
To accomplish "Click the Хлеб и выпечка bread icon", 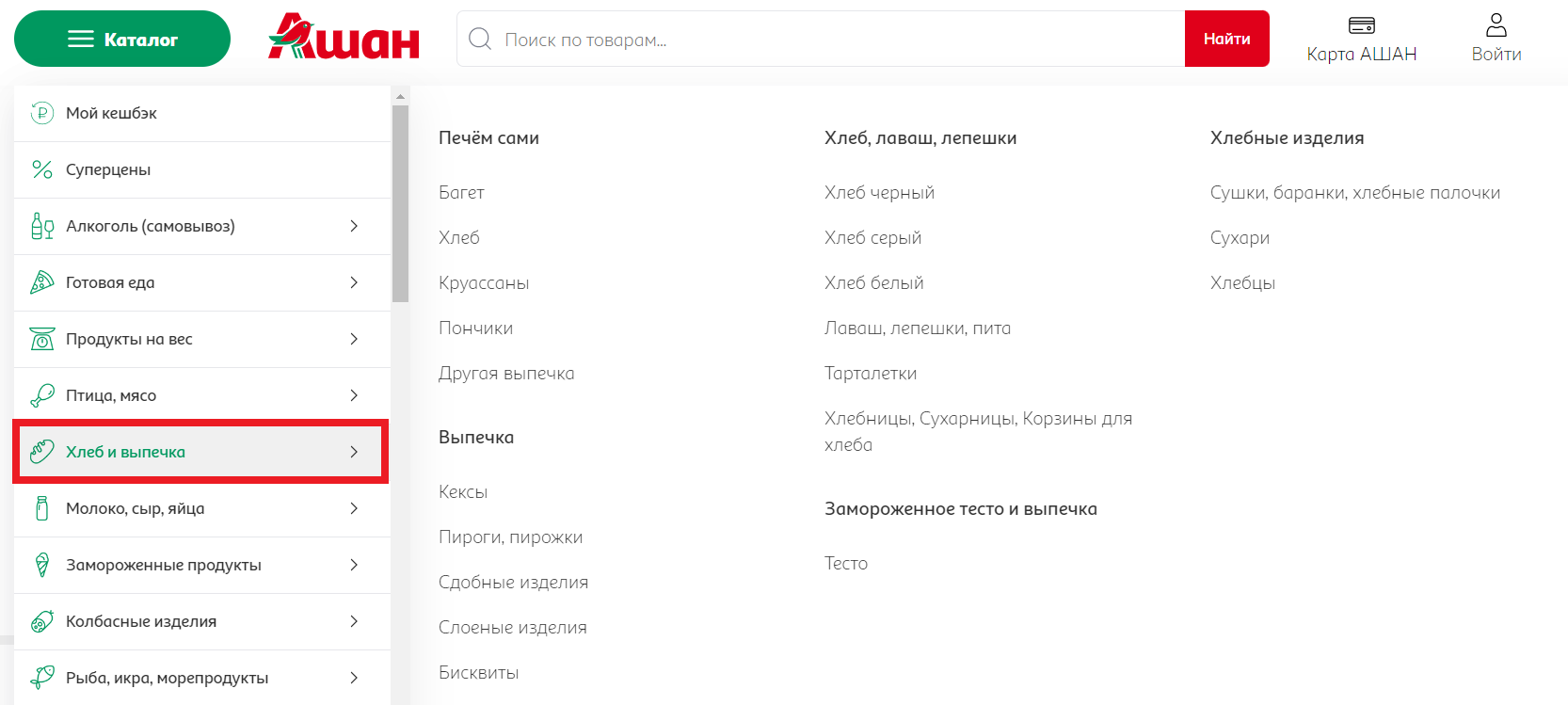I will click(42, 452).
